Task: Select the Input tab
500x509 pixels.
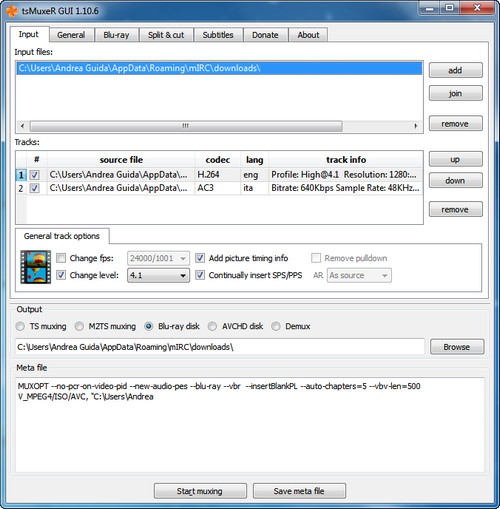Action: point(29,34)
